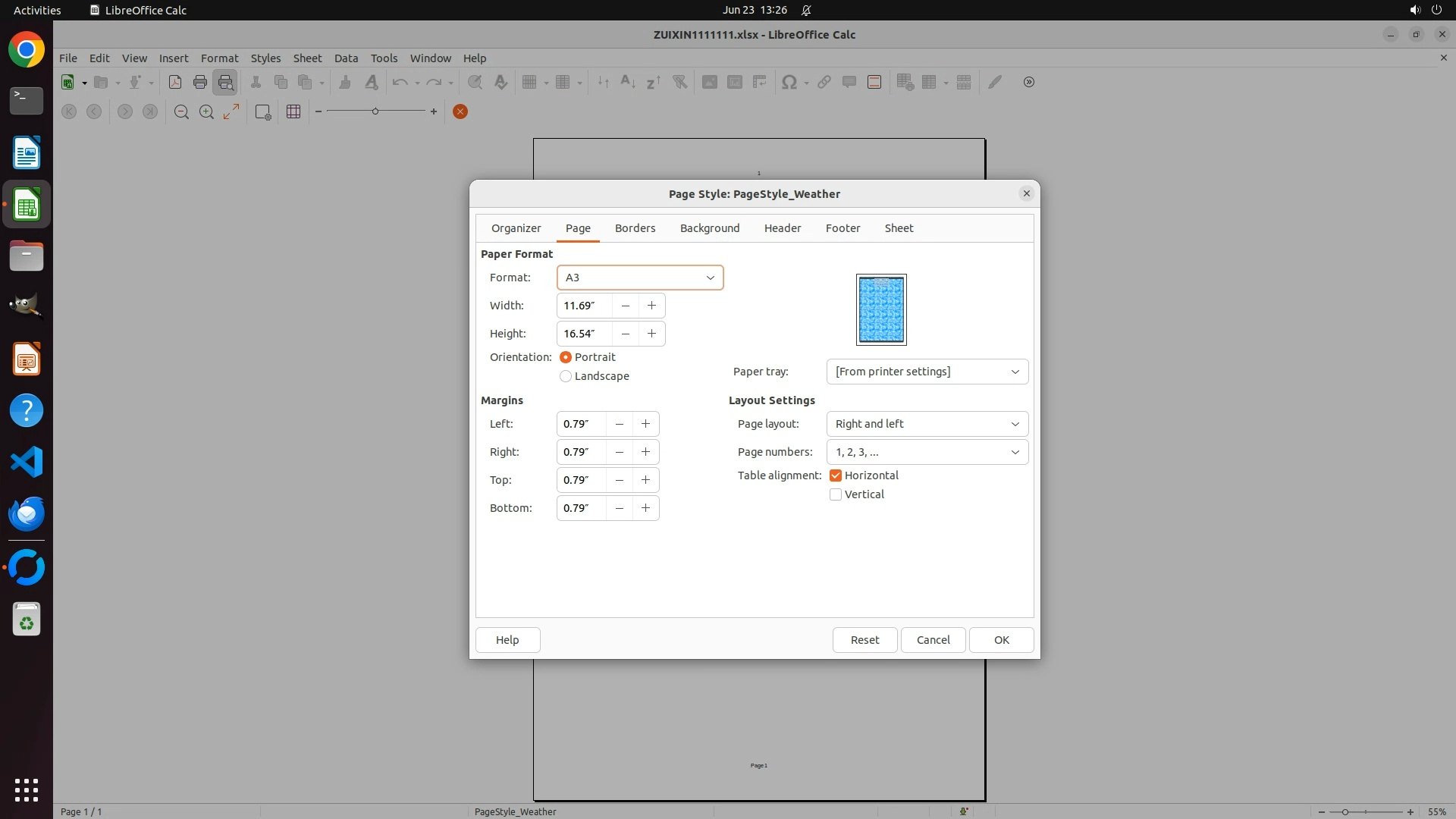Screen dimensions: 1456x819
Task: Switch to the Header tab
Action: 782,228
